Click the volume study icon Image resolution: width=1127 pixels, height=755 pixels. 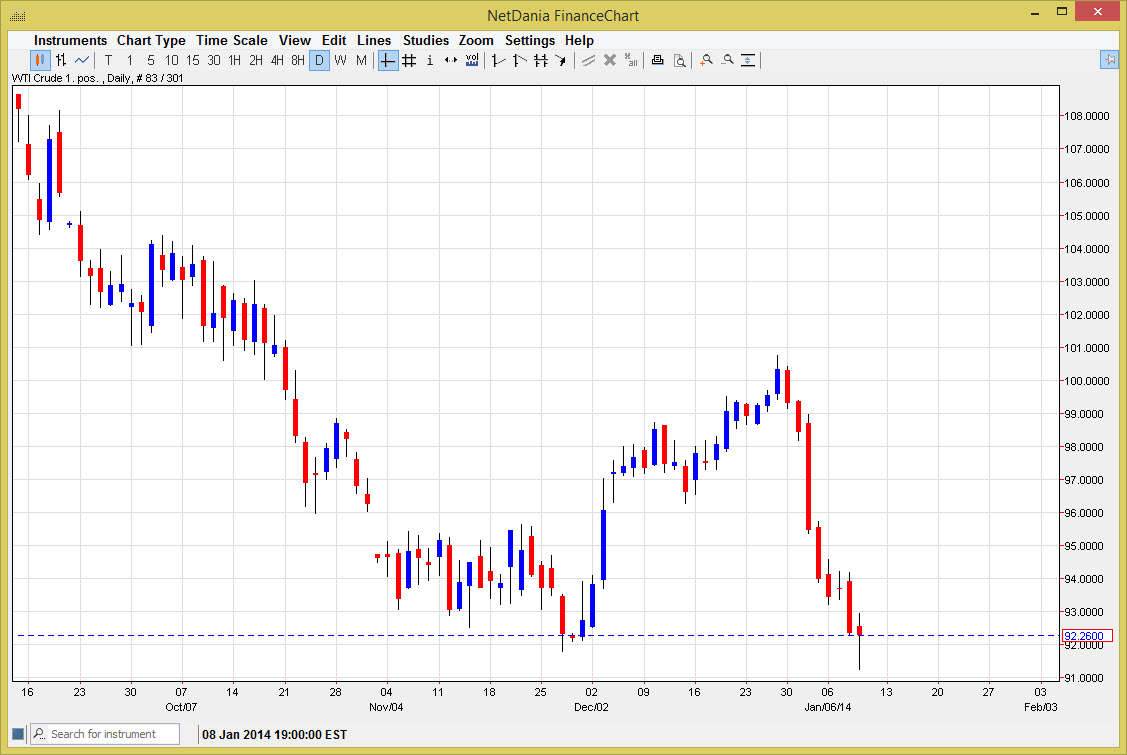(x=471, y=60)
